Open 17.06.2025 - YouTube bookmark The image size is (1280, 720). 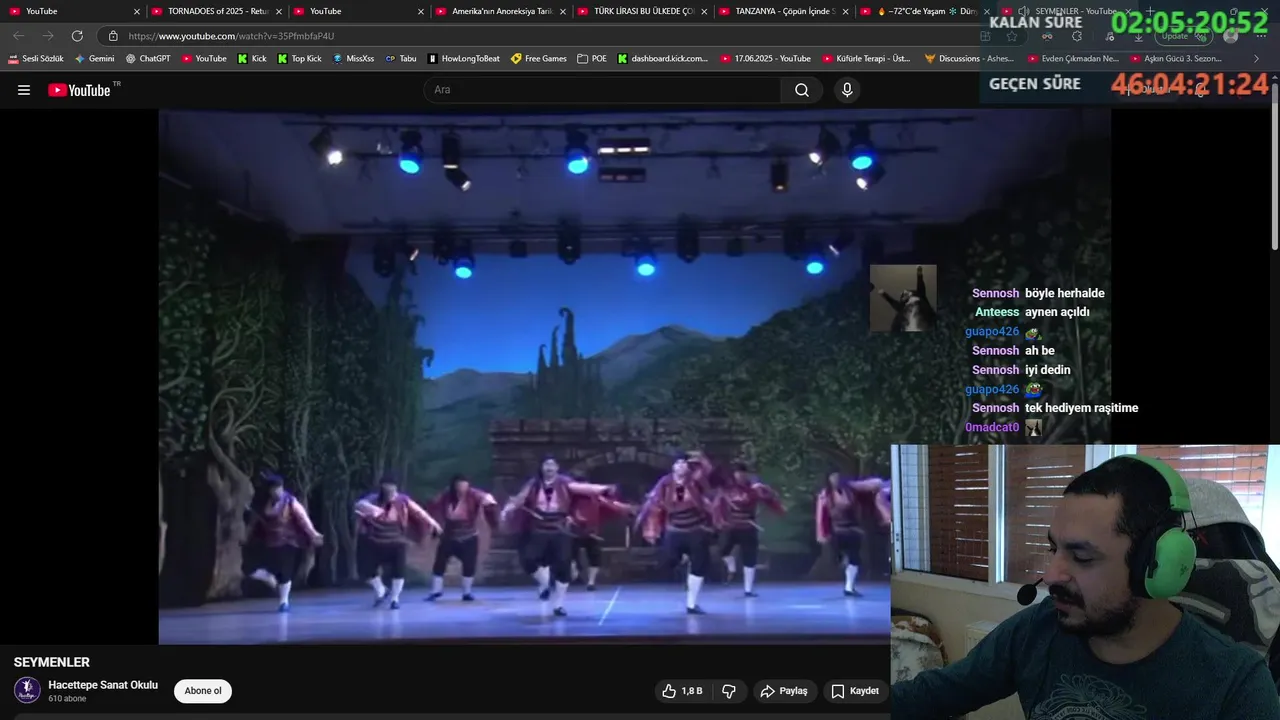click(765, 59)
